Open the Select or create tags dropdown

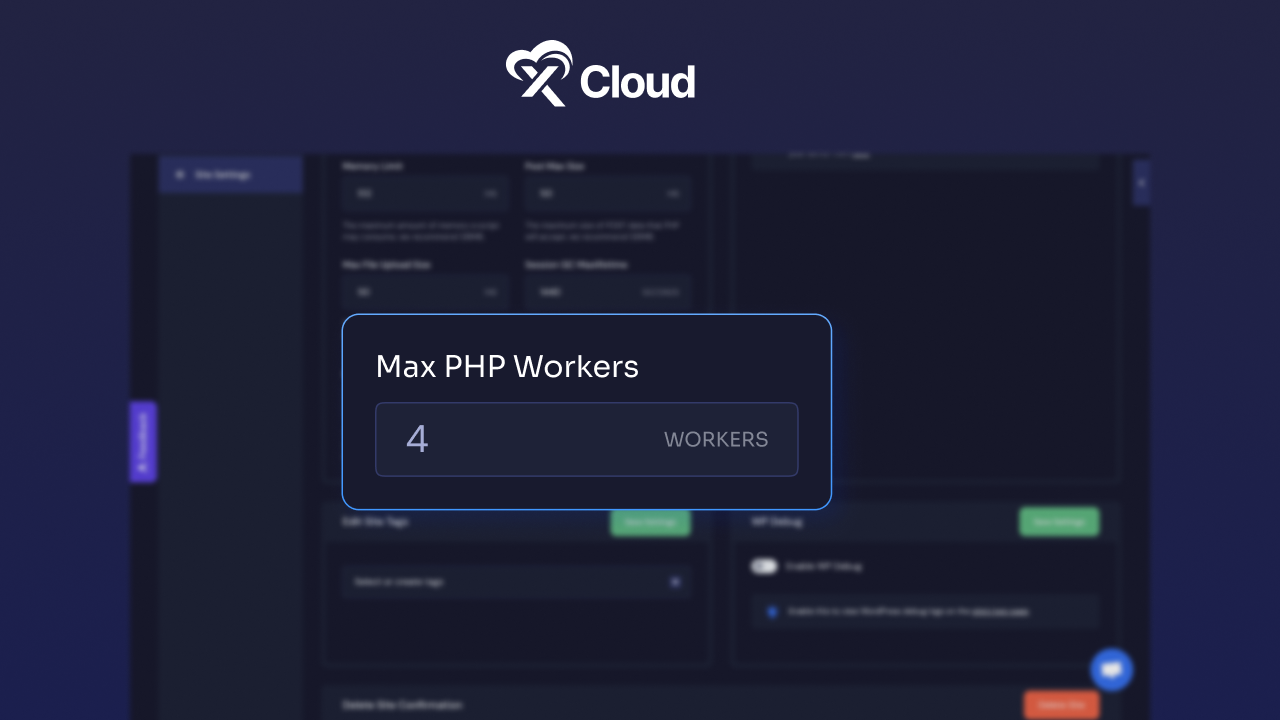tap(500, 582)
